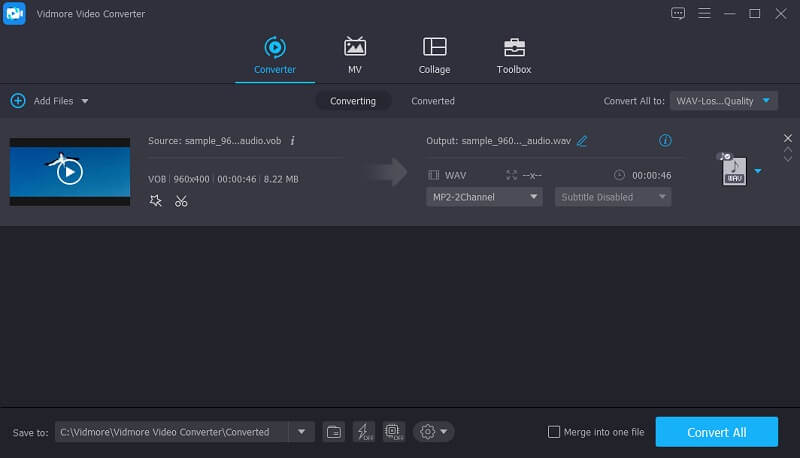Open the Toolbox tab

pyautogui.click(x=514, y=55)
